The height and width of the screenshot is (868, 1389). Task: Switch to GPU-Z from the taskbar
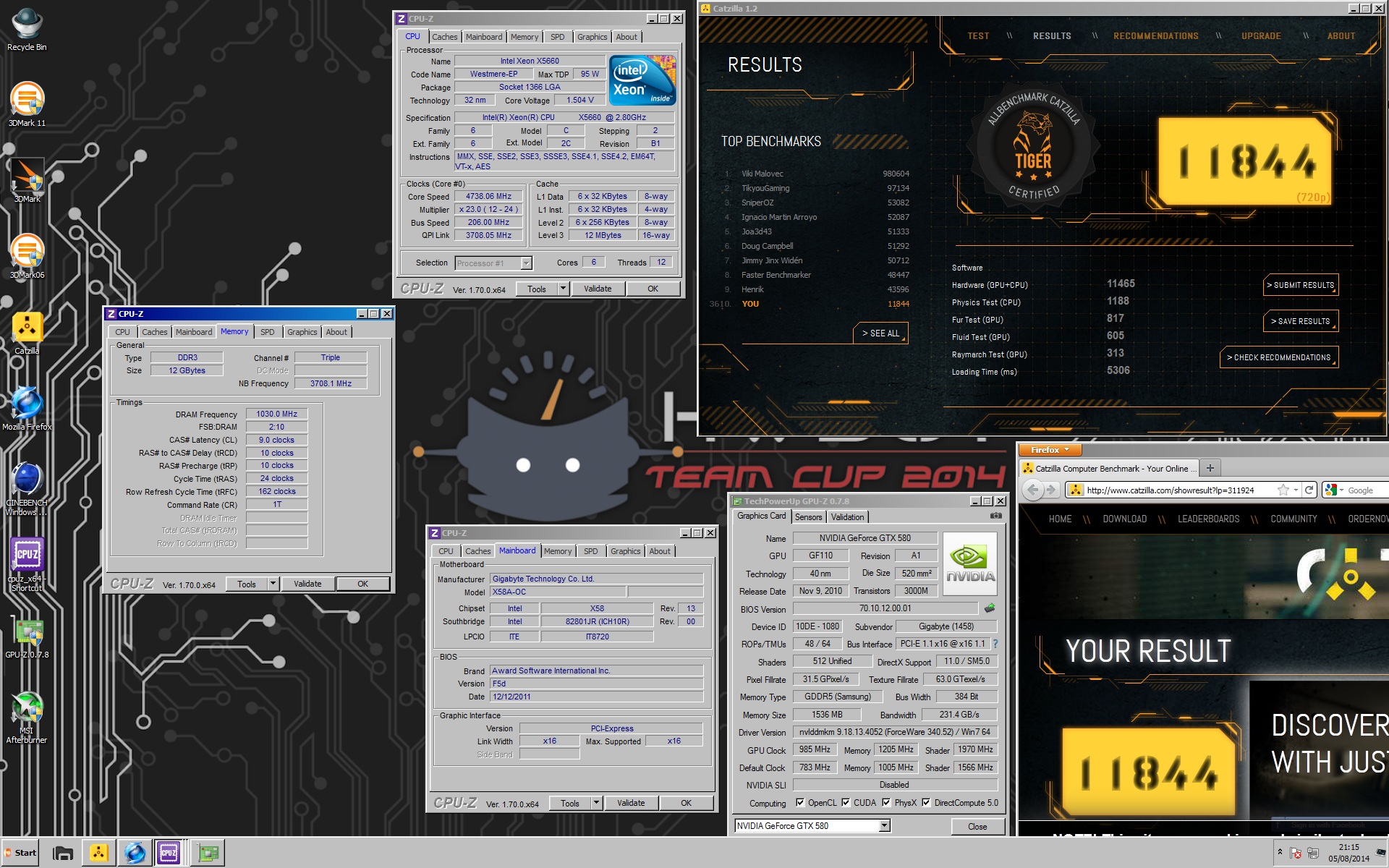(x=208, y=854)
